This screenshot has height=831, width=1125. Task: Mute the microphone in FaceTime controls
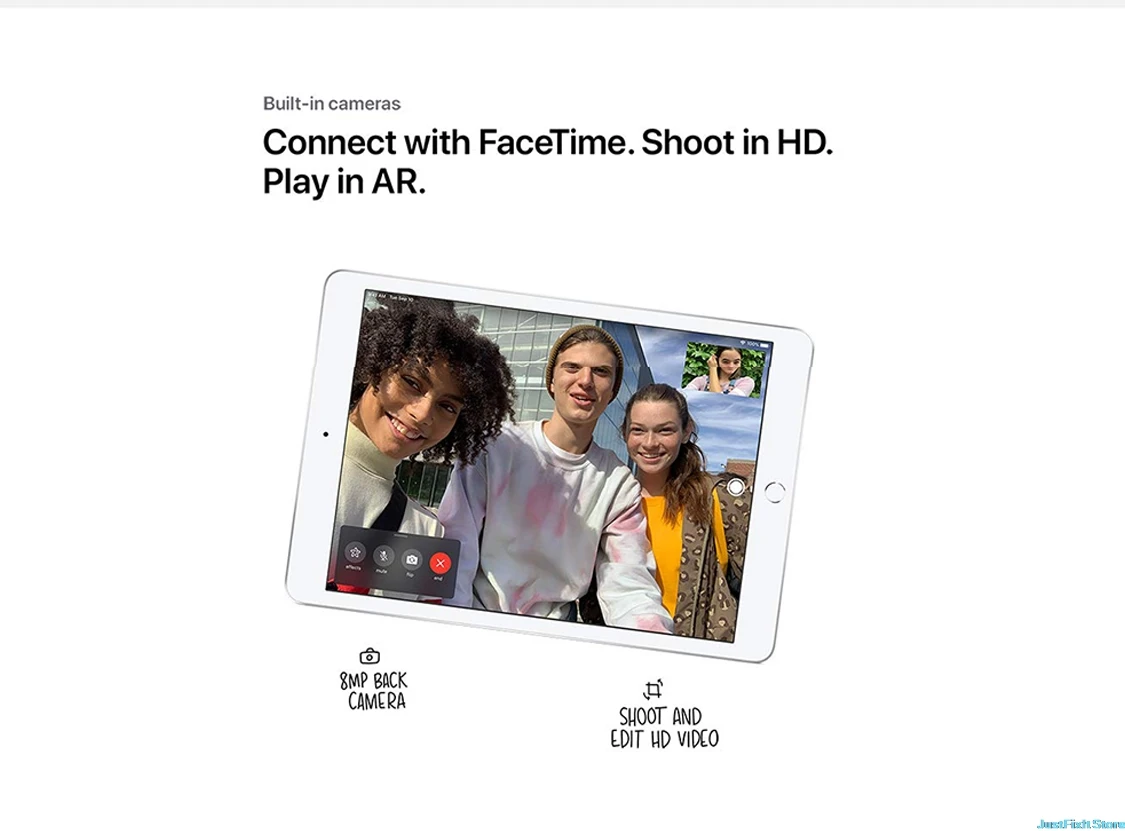(x=383, y=555)
